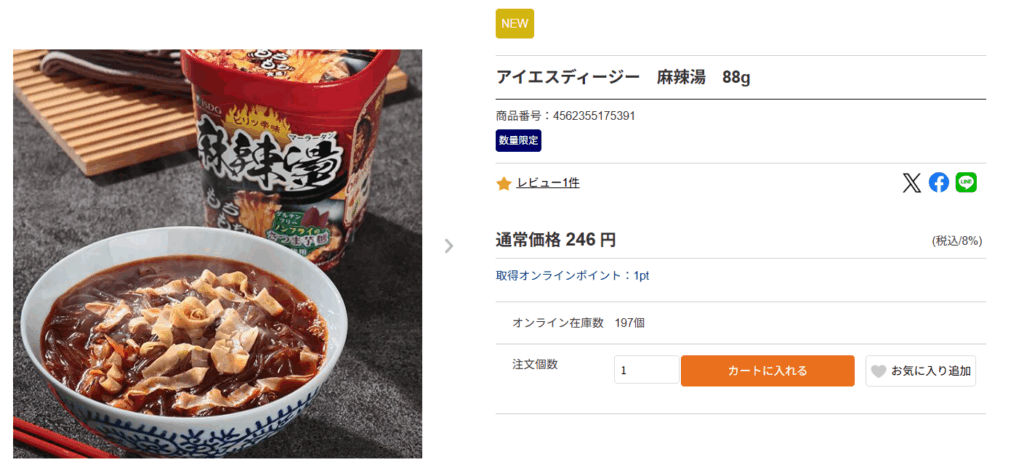Click the (税込/8%) tax label
This screenshot has height=465, width=1024.
pos(957,241)
